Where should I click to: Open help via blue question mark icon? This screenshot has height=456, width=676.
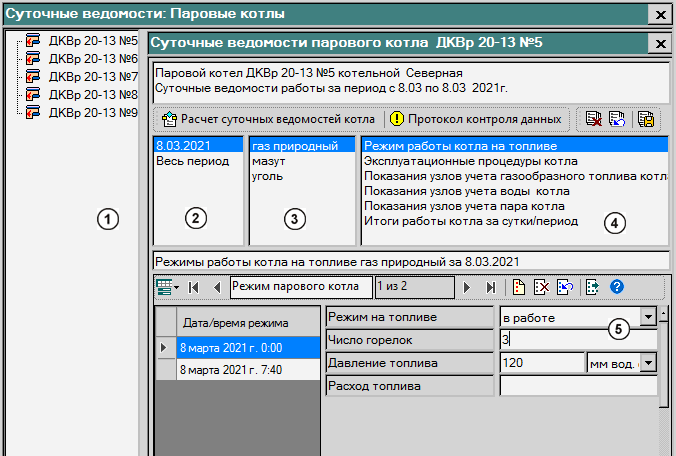(x=617, y=288)
